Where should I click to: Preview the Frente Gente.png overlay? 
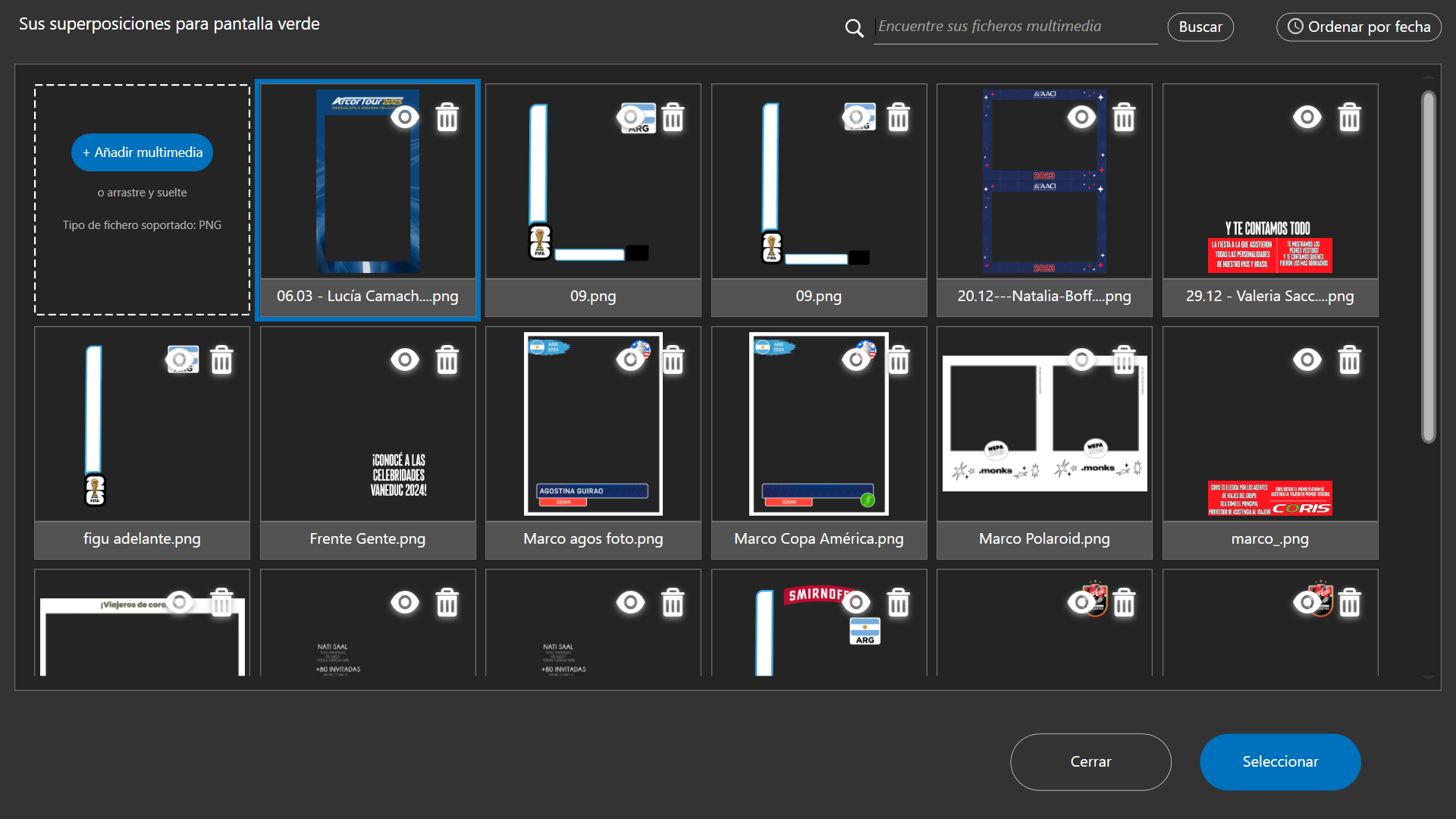(x=405, y=360)
